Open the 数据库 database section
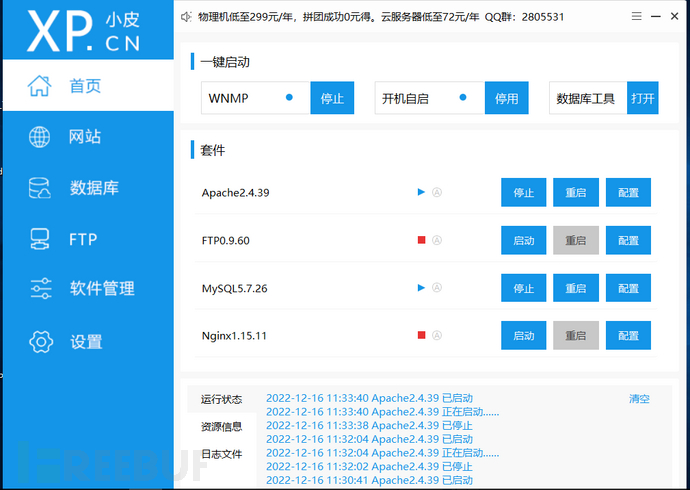The image size is (690, 490). coord(88,188)
